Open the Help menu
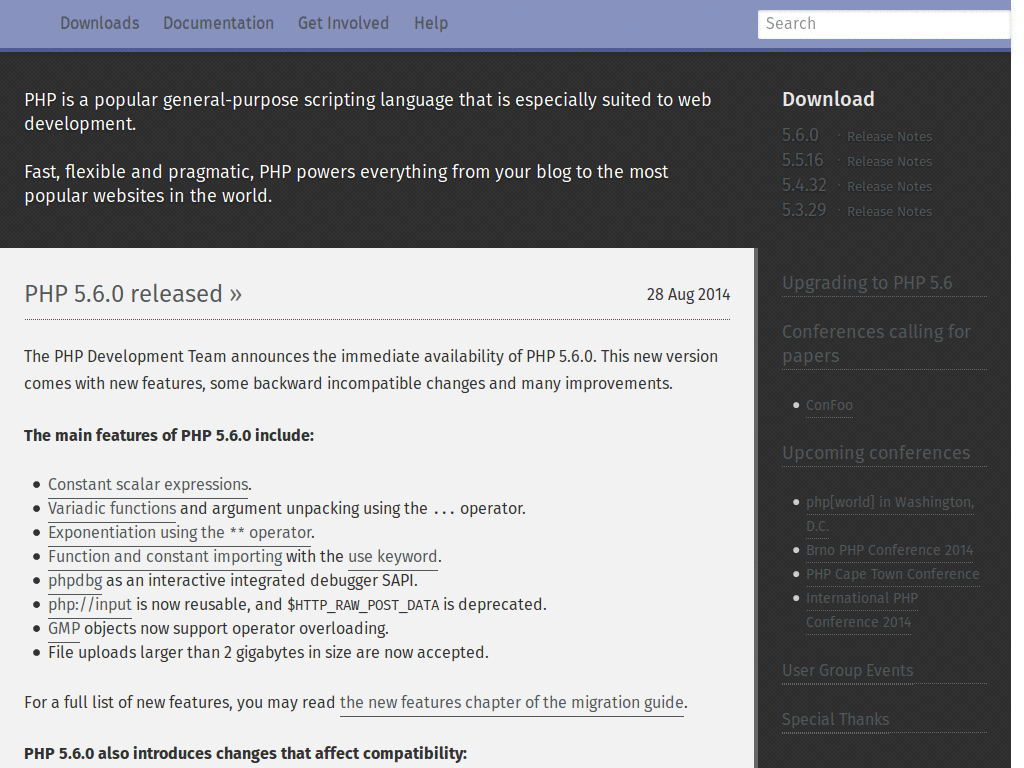 (x=431, y=24)
